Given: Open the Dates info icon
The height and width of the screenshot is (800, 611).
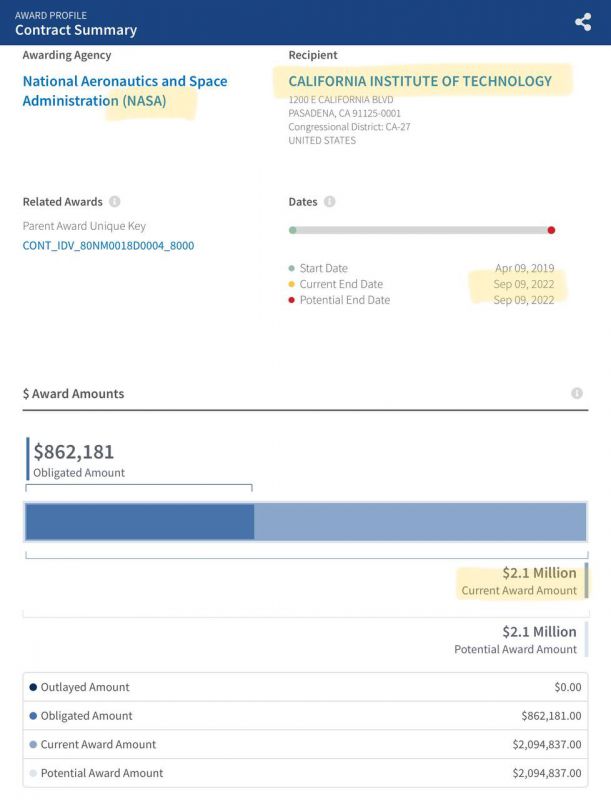Looking at the screenshot, I should click(x=330, y=202).
